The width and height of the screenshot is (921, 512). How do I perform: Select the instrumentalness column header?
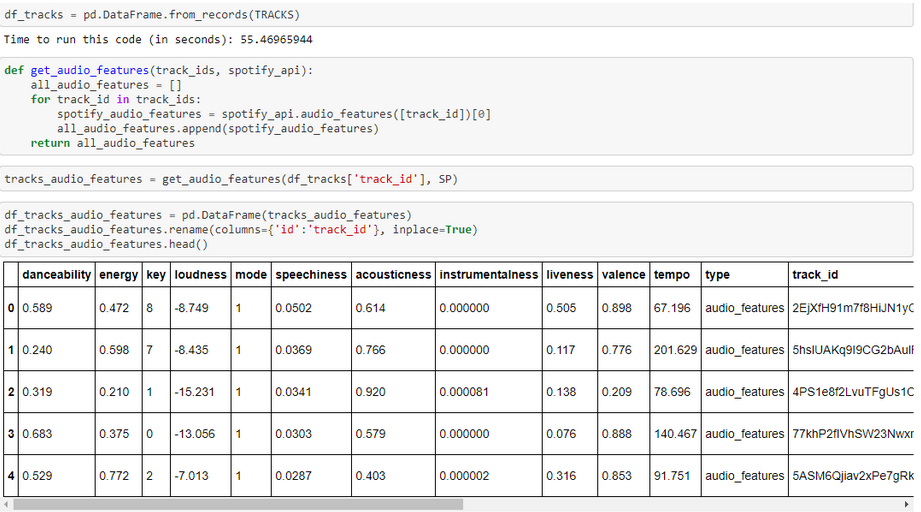pos(488,275)
